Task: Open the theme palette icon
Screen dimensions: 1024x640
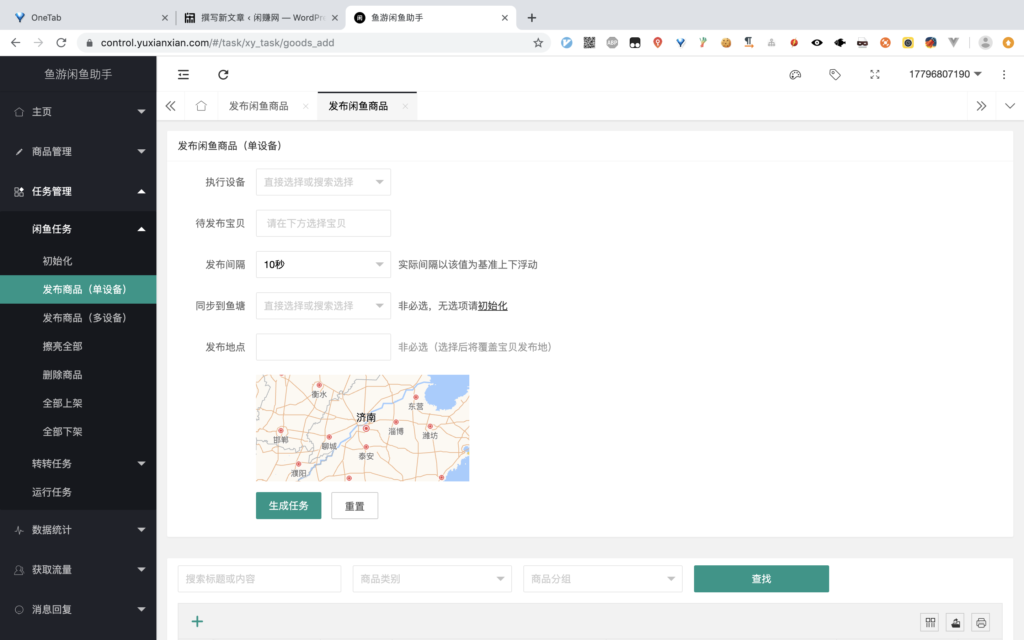Action: tap(795, 74)
